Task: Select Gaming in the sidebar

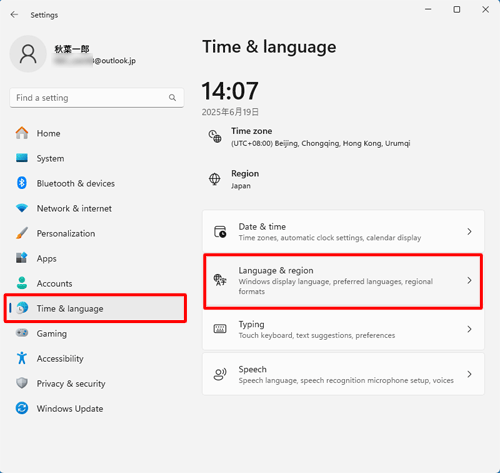Action: click(x=52, y=334)
